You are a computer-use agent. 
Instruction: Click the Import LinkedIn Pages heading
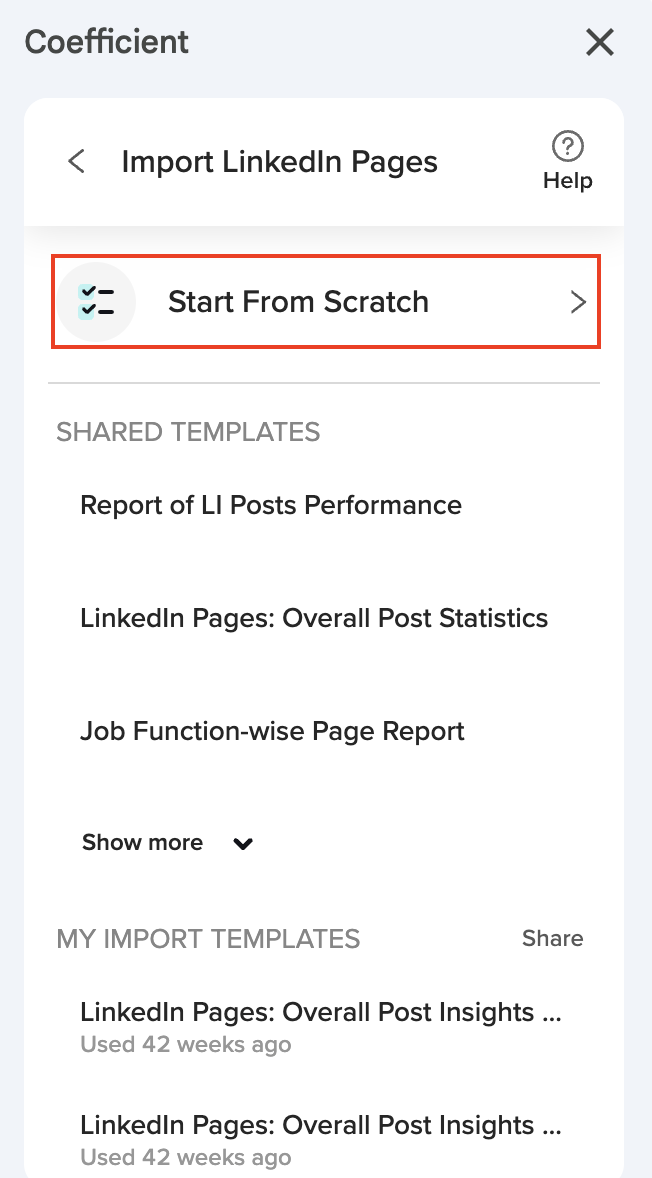pyautogui.click(x=279, y=161)
